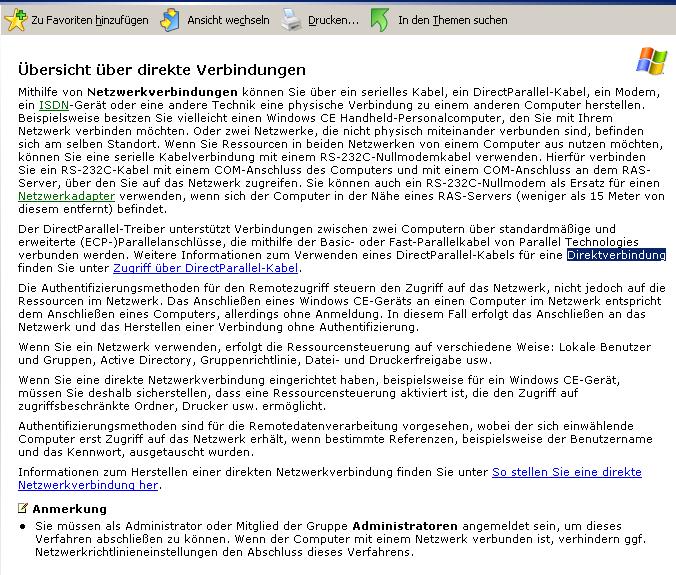Click the phrase zugriffsbeschränkte Ordner

coord(95,406)
